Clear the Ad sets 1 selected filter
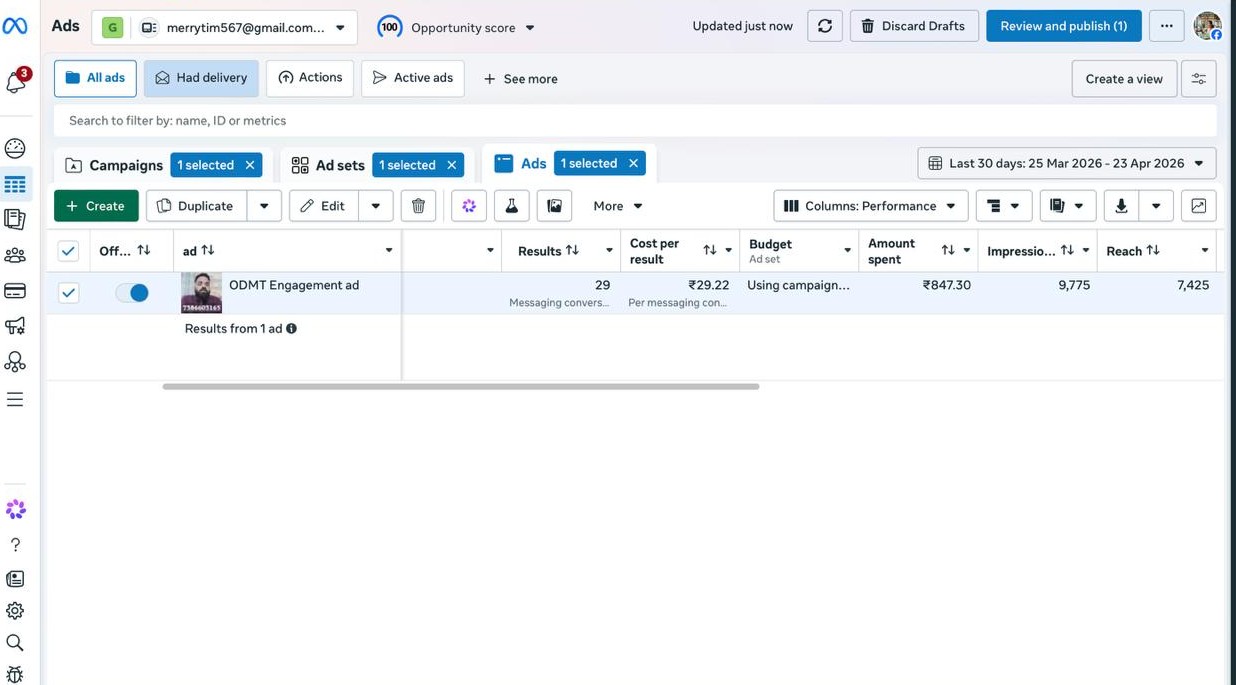Viewport: 1236px width, 685px height. (452, 165)
